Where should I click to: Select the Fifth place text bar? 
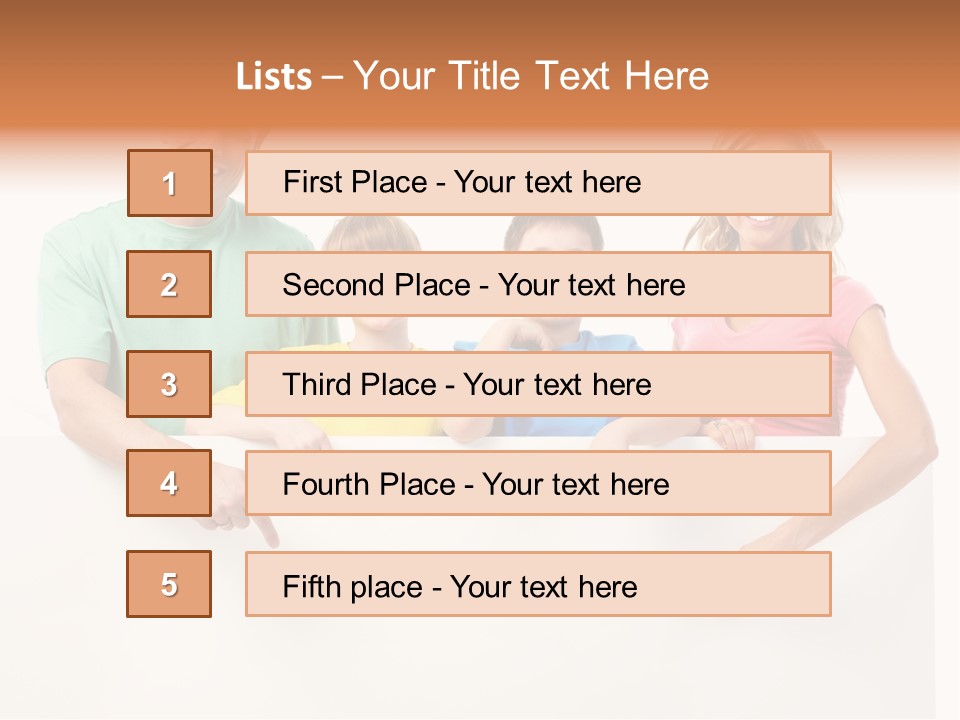pos(538,584)
